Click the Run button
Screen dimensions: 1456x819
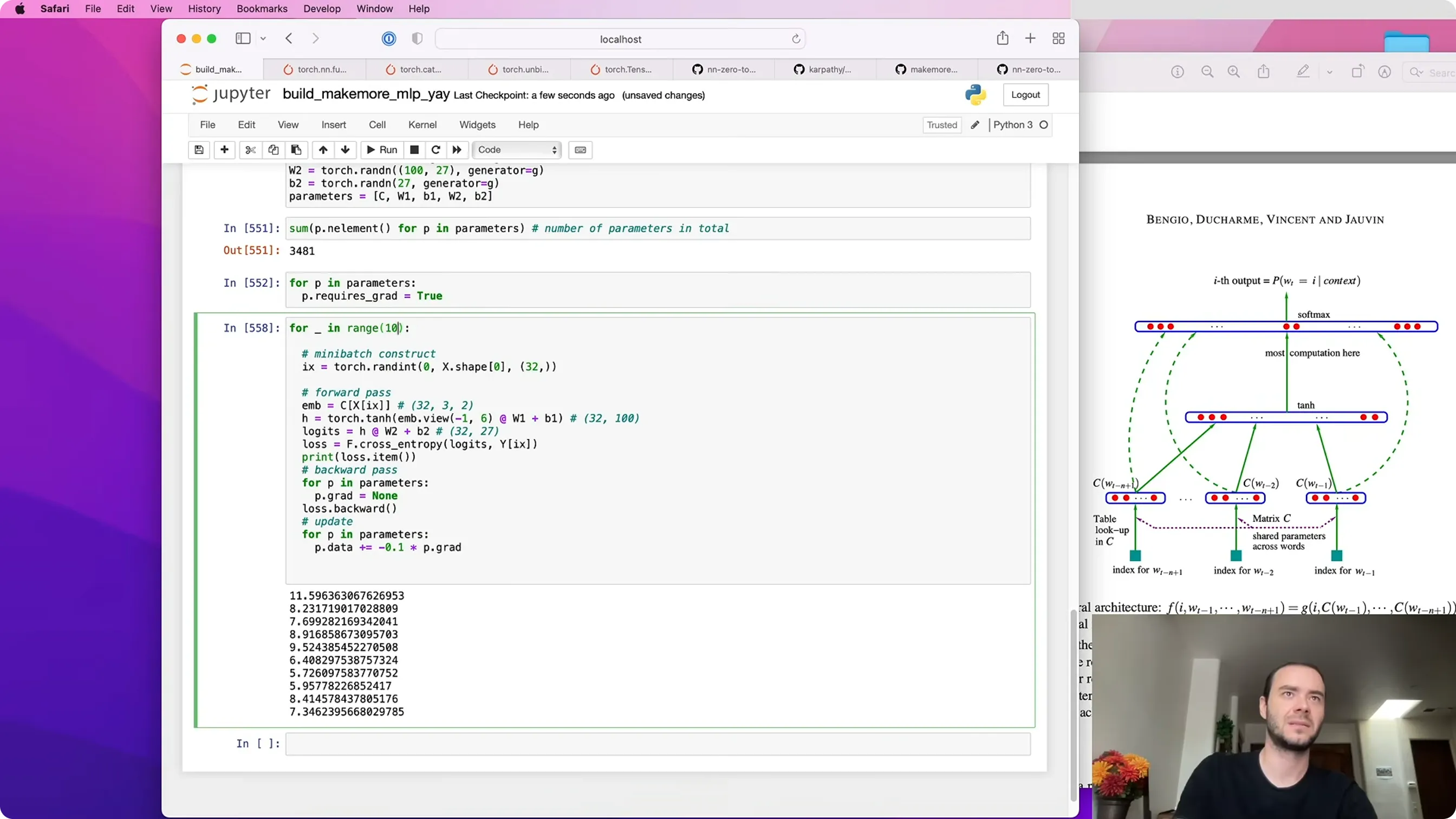pyautogui.click(x=382, y=150)
